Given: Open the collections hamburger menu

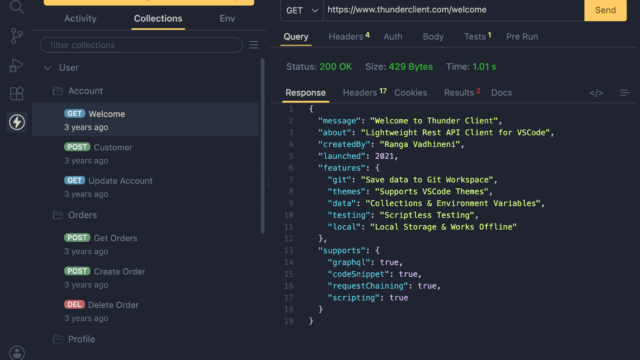Looking at the screenshot, I should (254, 45).
